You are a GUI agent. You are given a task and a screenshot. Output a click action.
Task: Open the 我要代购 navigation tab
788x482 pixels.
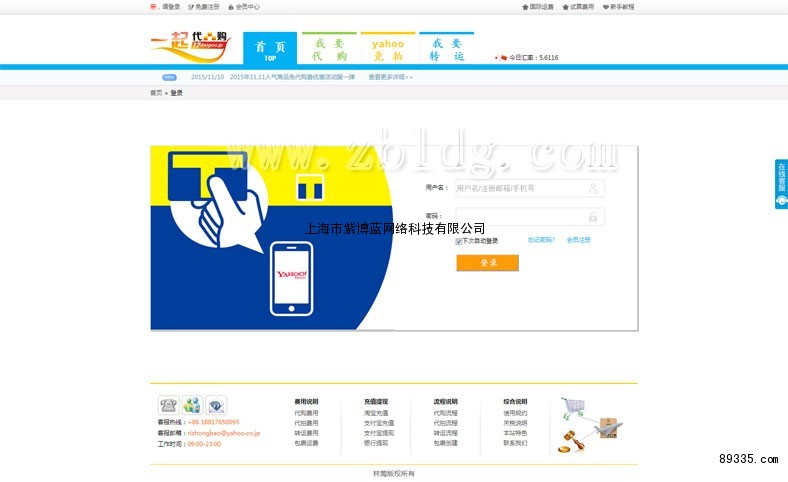[x=329, y=49]
